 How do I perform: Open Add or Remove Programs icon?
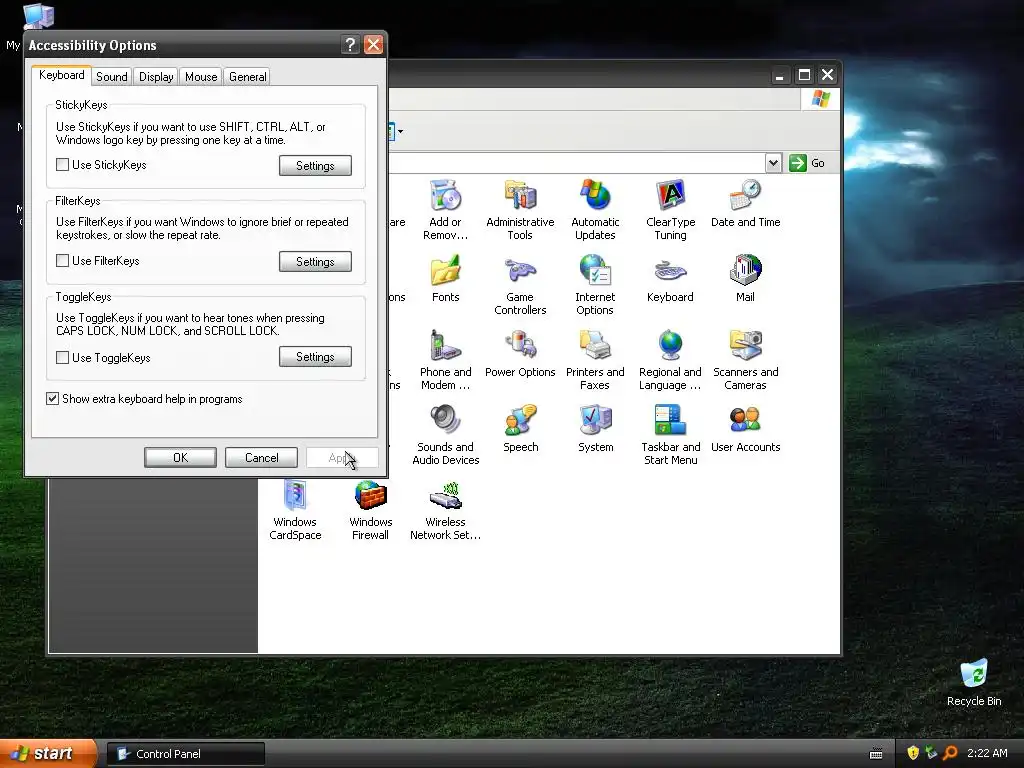445,209
